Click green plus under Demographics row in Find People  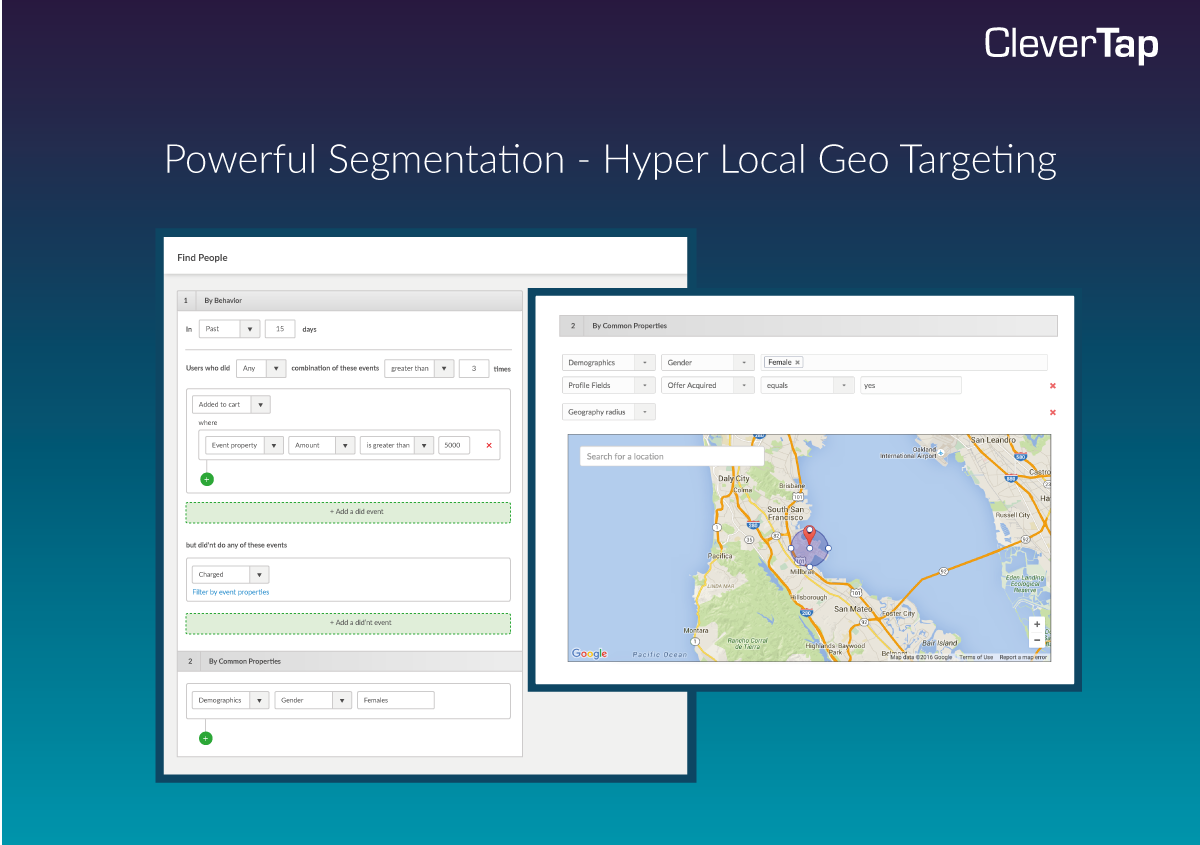tap(206, 738)
